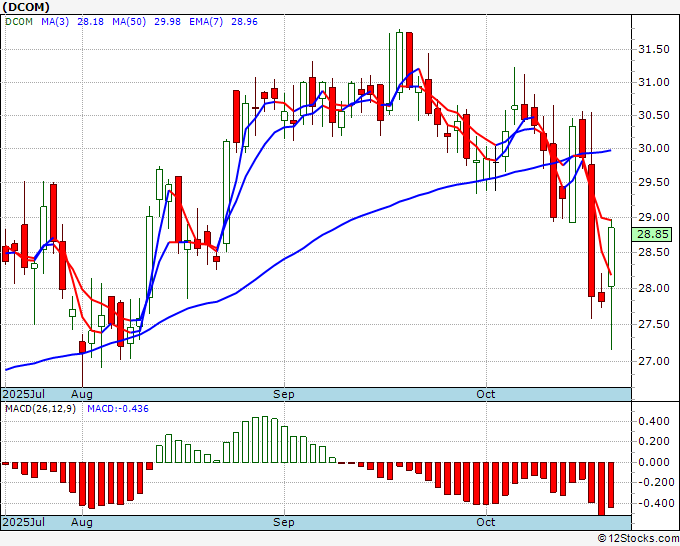Click the current price tag 28.85

pyautogui.click(x=652, y=235)
